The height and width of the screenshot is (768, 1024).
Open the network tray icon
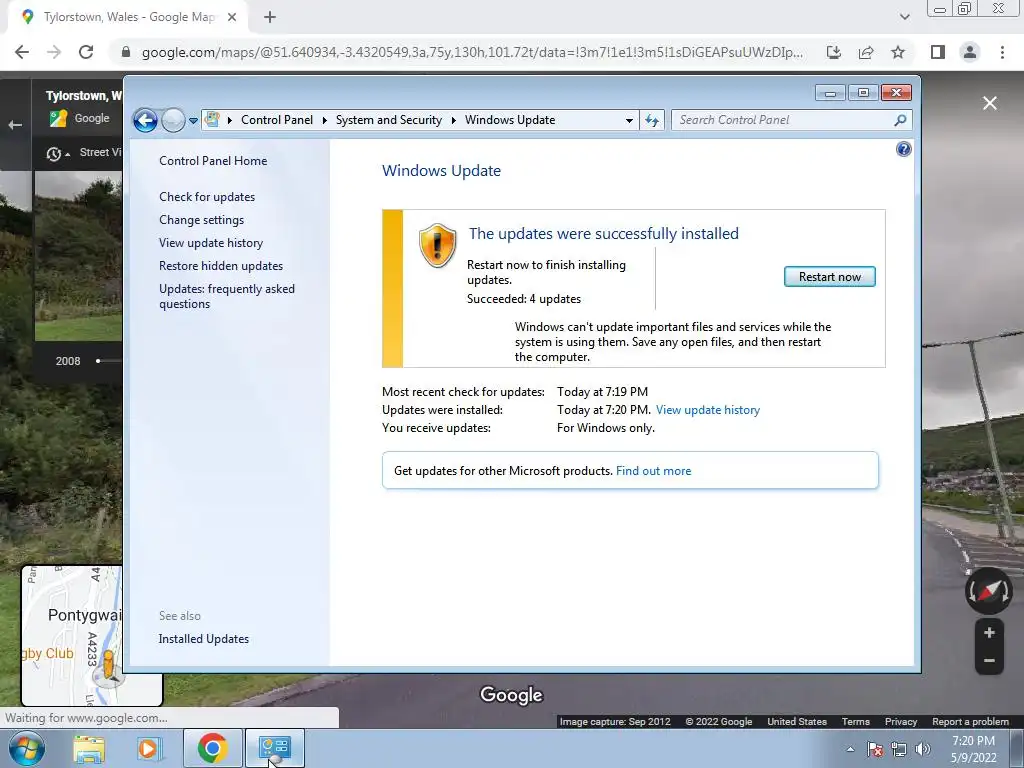click(x=899, y=749)
